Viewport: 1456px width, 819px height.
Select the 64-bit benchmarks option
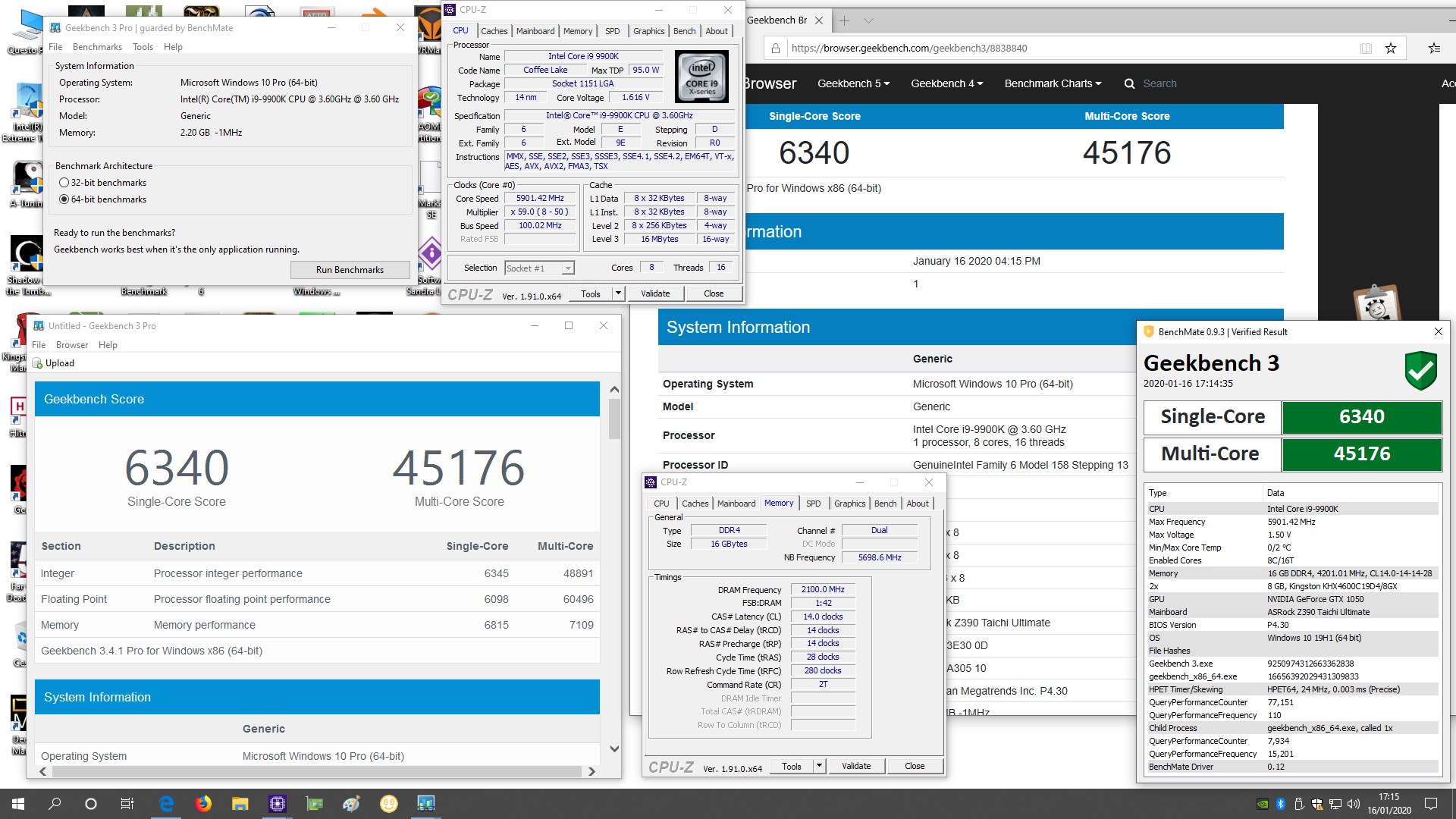(x=64, y=199)
